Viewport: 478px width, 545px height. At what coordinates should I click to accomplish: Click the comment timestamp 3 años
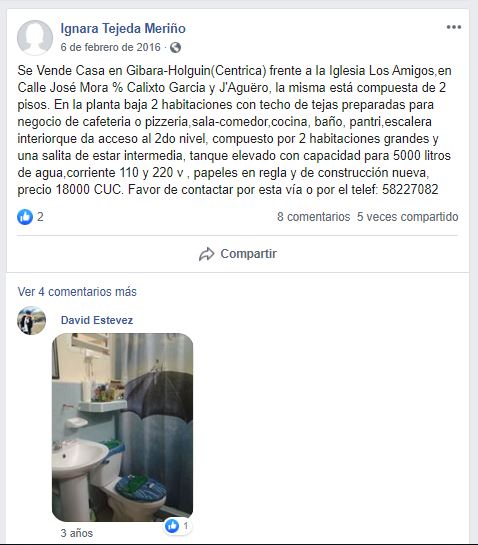pyautogui.click(x=77, y=533)
